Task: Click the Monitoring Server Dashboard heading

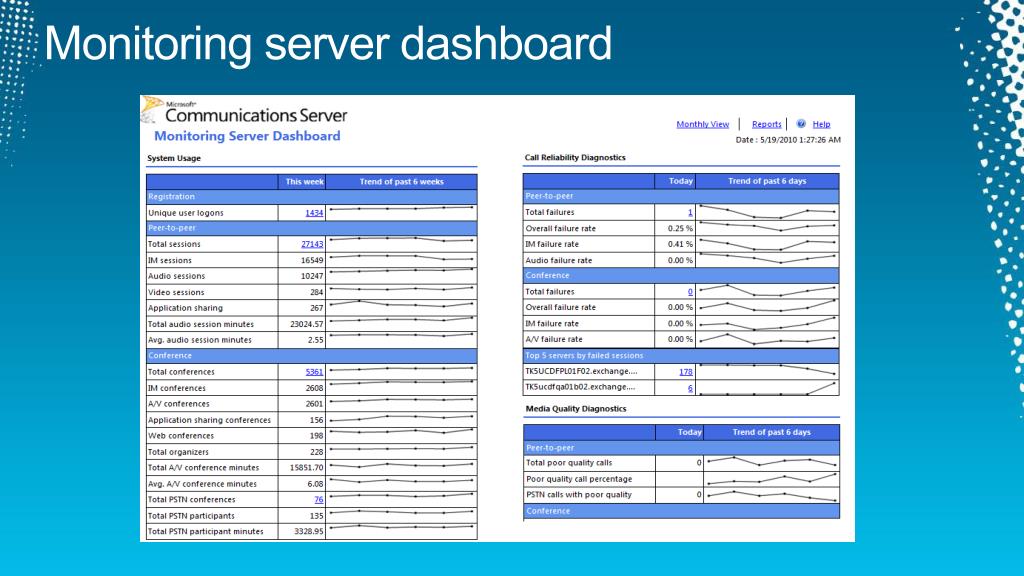Action: pyautogui.click(x=247, y=136)
